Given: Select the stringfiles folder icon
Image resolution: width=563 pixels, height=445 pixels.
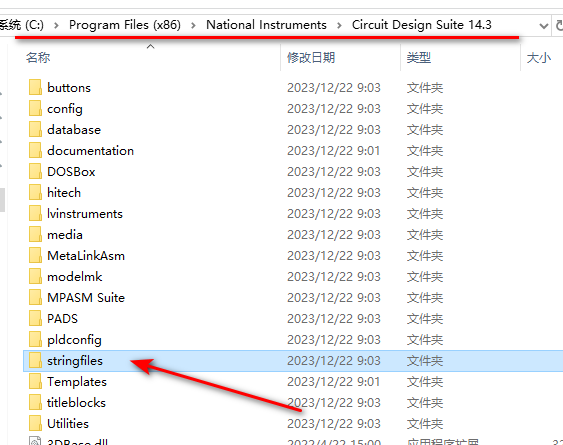Looking at the screenshot, I should coord(35,361).
